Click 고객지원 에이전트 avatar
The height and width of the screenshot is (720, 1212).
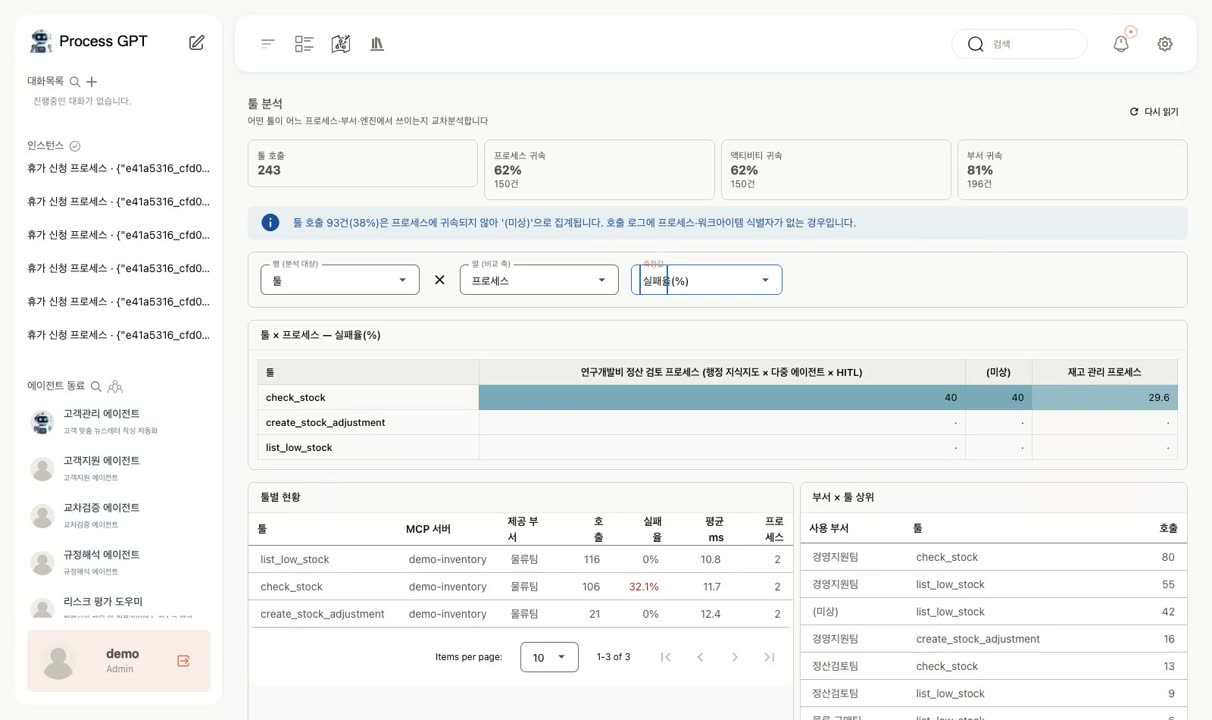click(x=42, y=469)
